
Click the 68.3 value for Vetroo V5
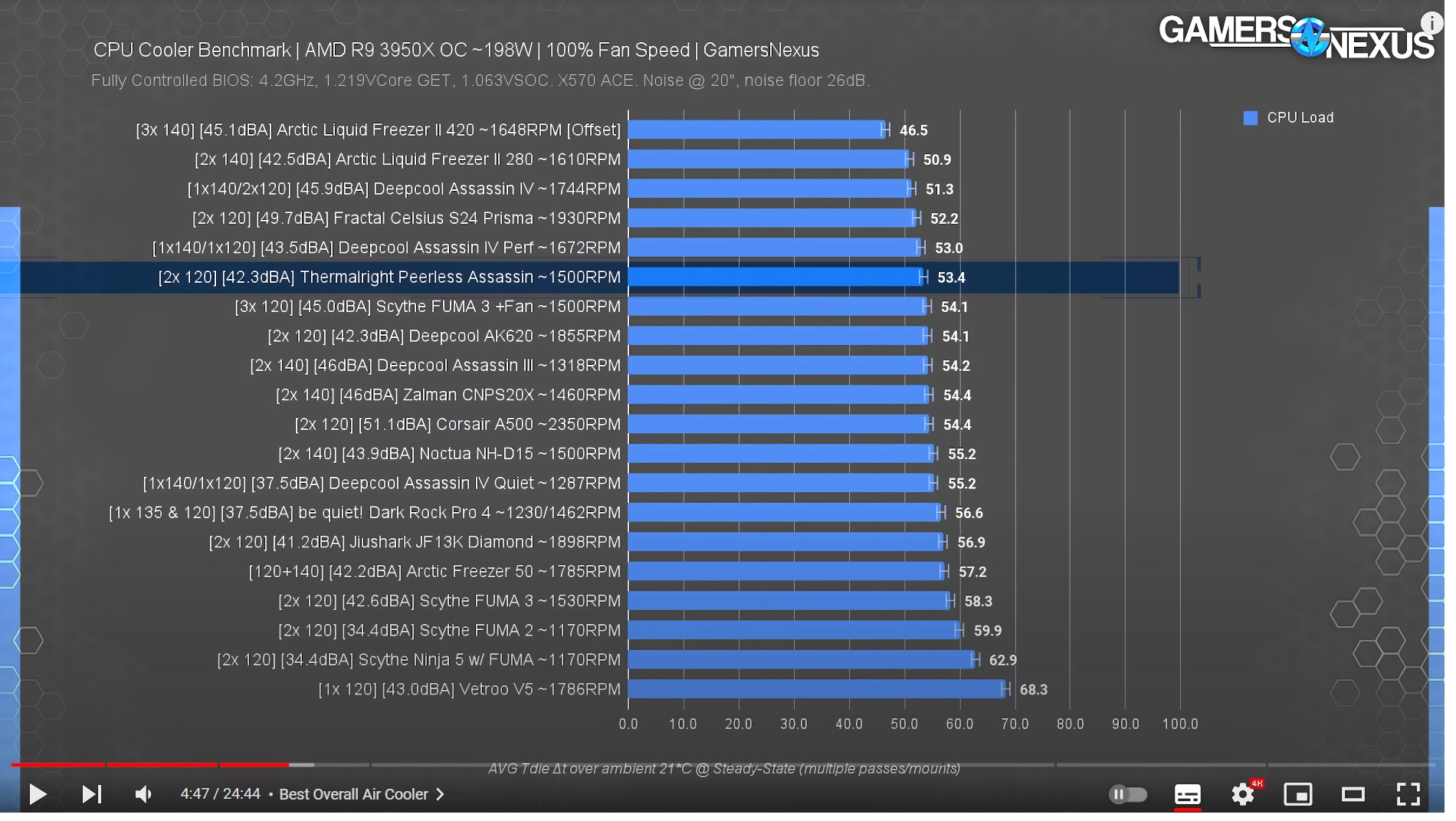coord(1034,690)
